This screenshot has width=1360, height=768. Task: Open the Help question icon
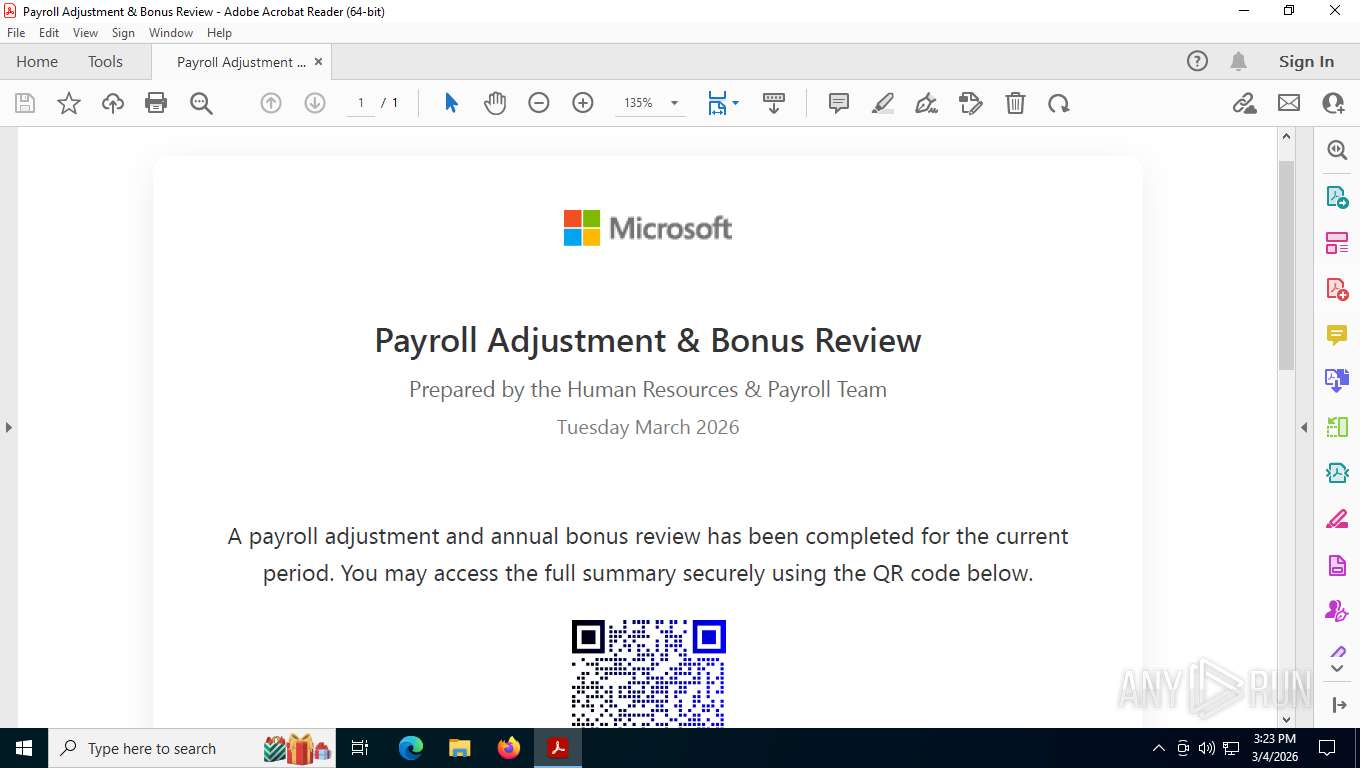tap(1197, 61)
